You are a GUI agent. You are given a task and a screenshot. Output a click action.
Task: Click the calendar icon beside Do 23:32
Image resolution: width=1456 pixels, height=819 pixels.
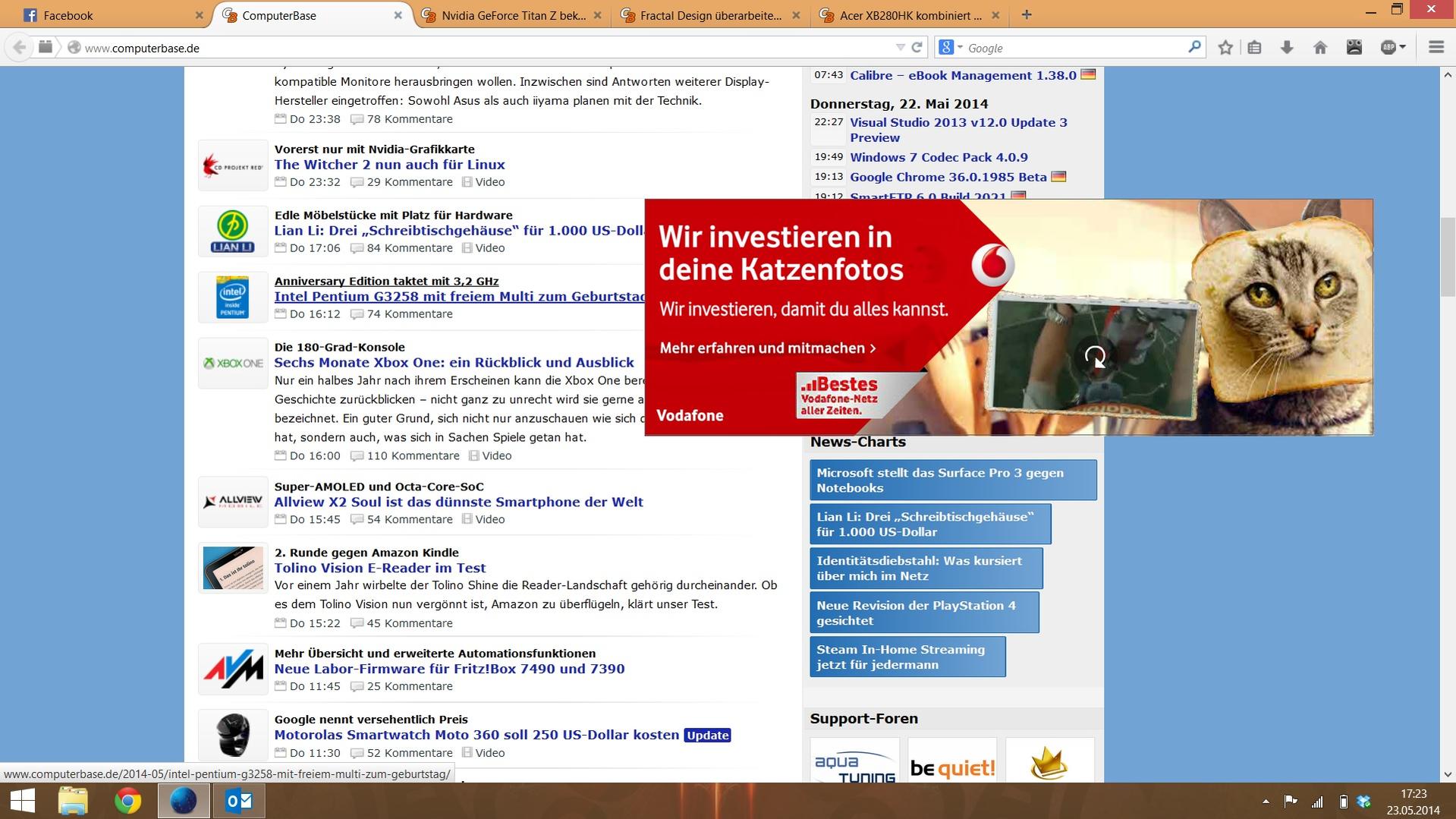tap(280, 182)
